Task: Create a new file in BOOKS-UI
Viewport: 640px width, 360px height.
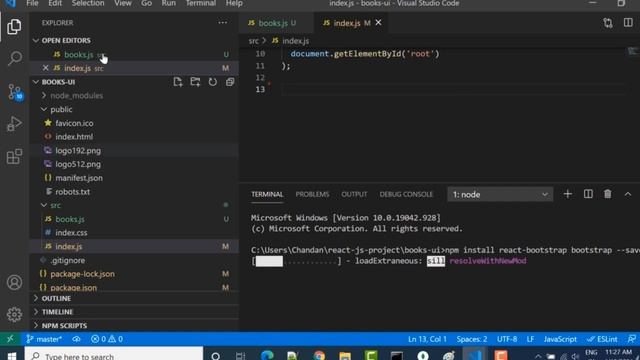Action: pos(178,82)
